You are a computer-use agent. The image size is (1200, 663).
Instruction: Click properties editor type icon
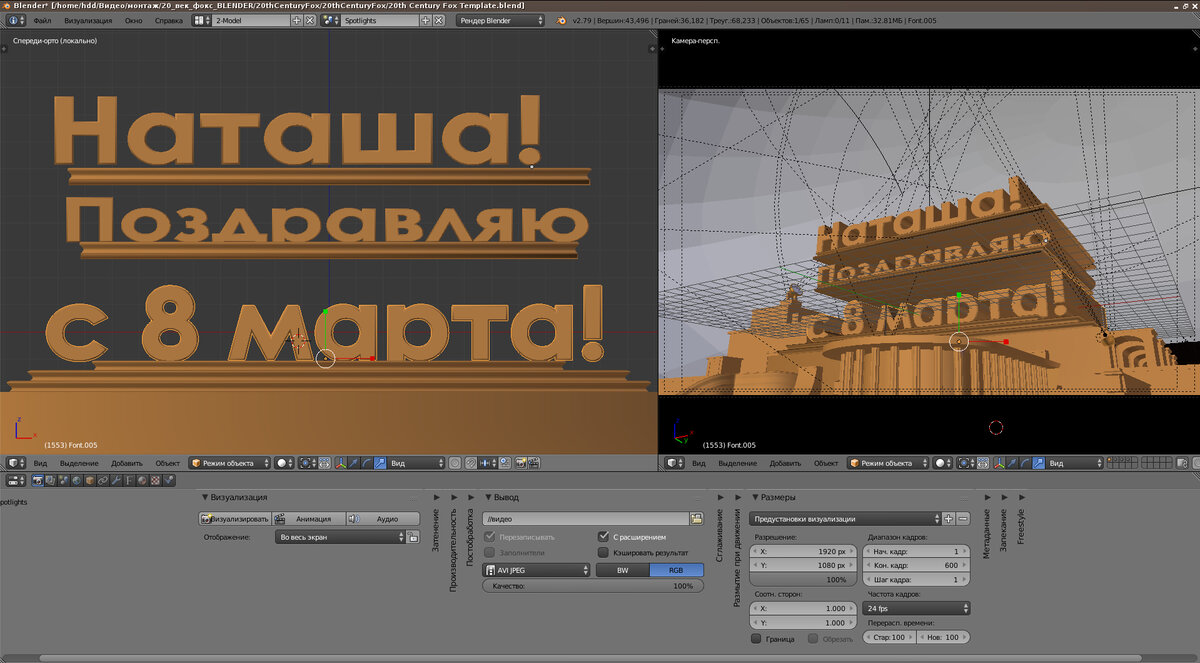[x=15, y=480]
